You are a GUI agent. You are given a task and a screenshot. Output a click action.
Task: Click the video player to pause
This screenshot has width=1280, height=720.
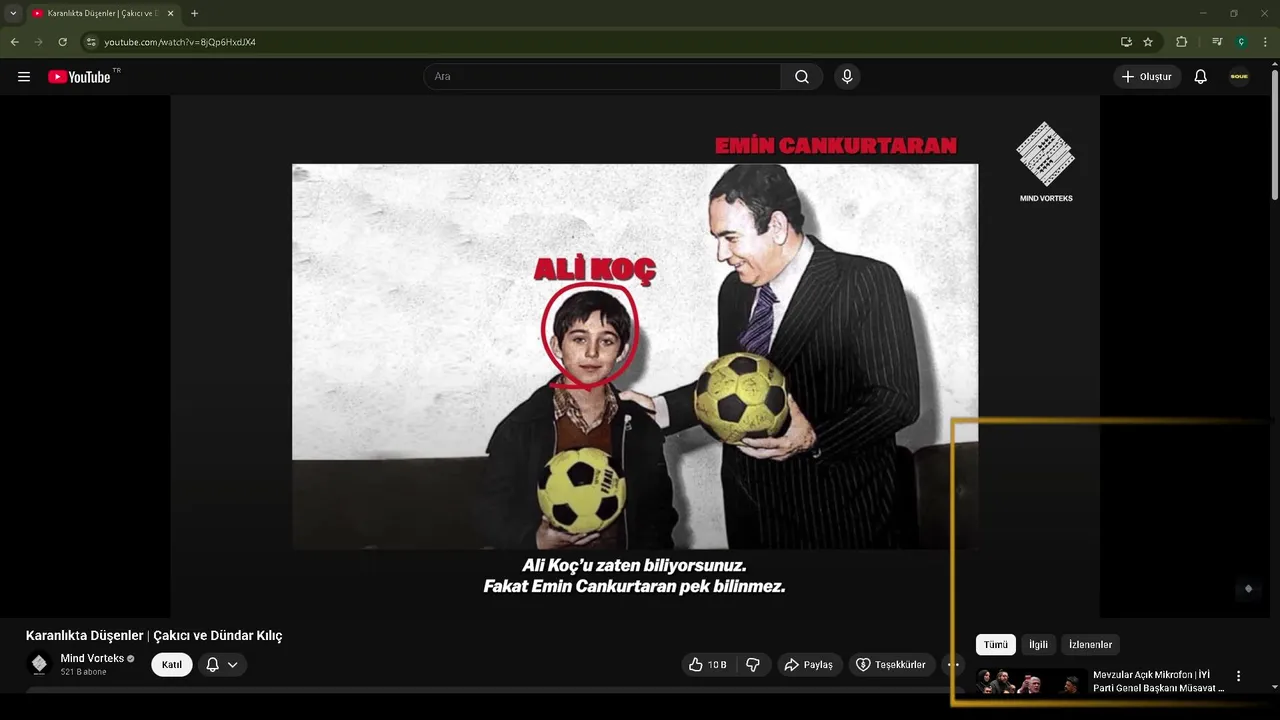635,356
